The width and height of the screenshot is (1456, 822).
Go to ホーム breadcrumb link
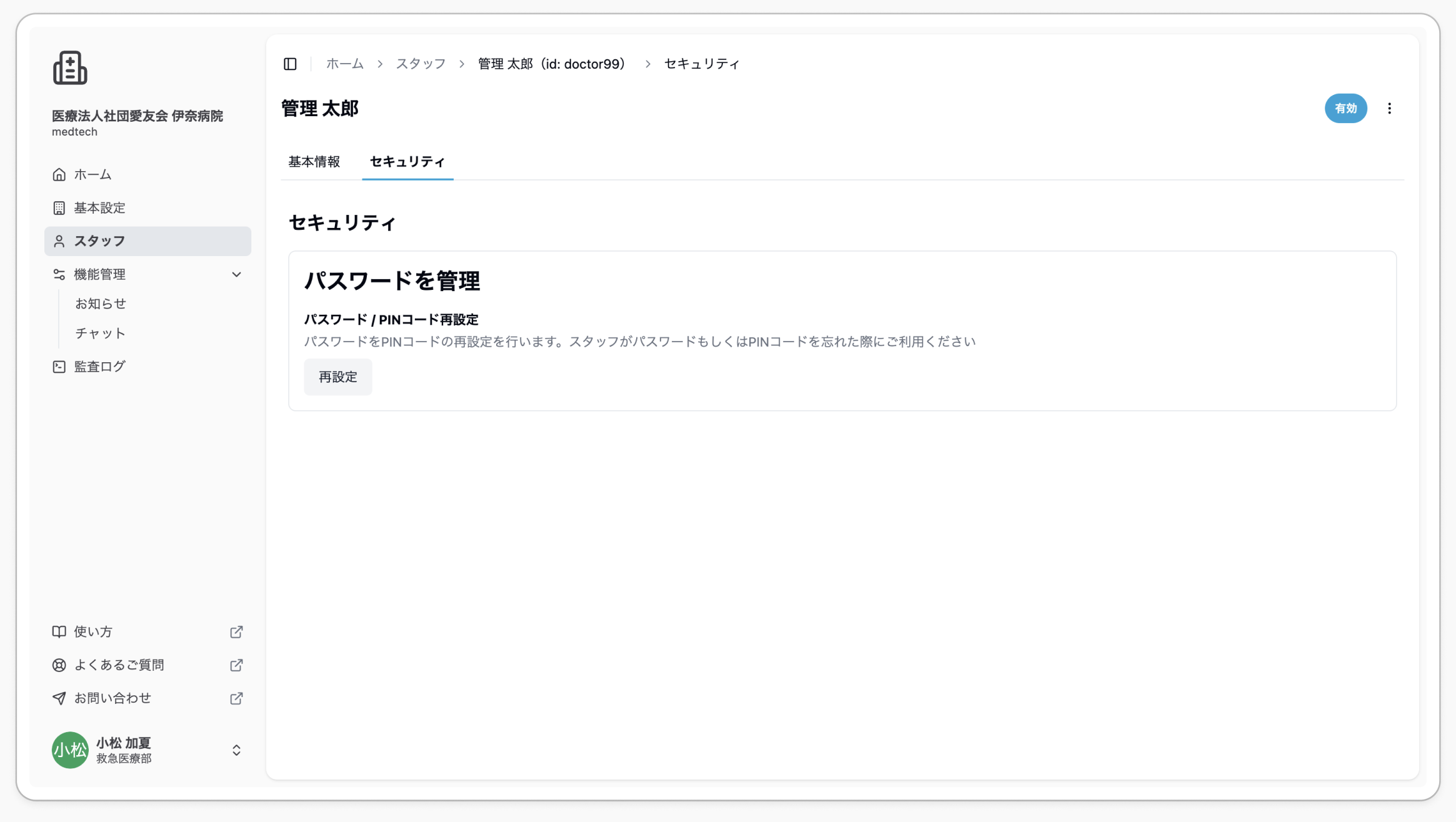click(x=345, y=64)
